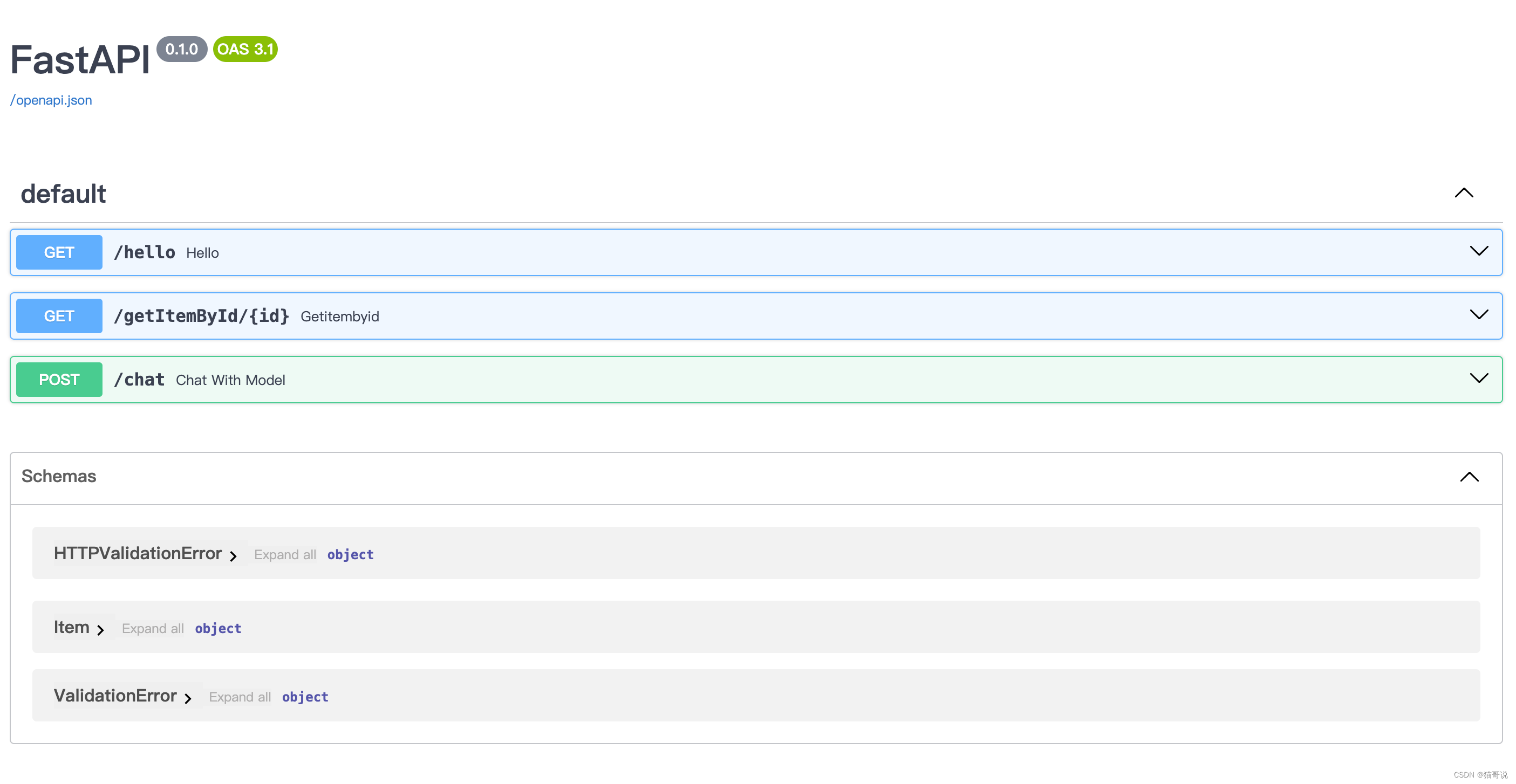The width and height of the screenshot is (1516, 784).
Task: Click Expand all for HTTPValidationError
Action: point(285,555)
